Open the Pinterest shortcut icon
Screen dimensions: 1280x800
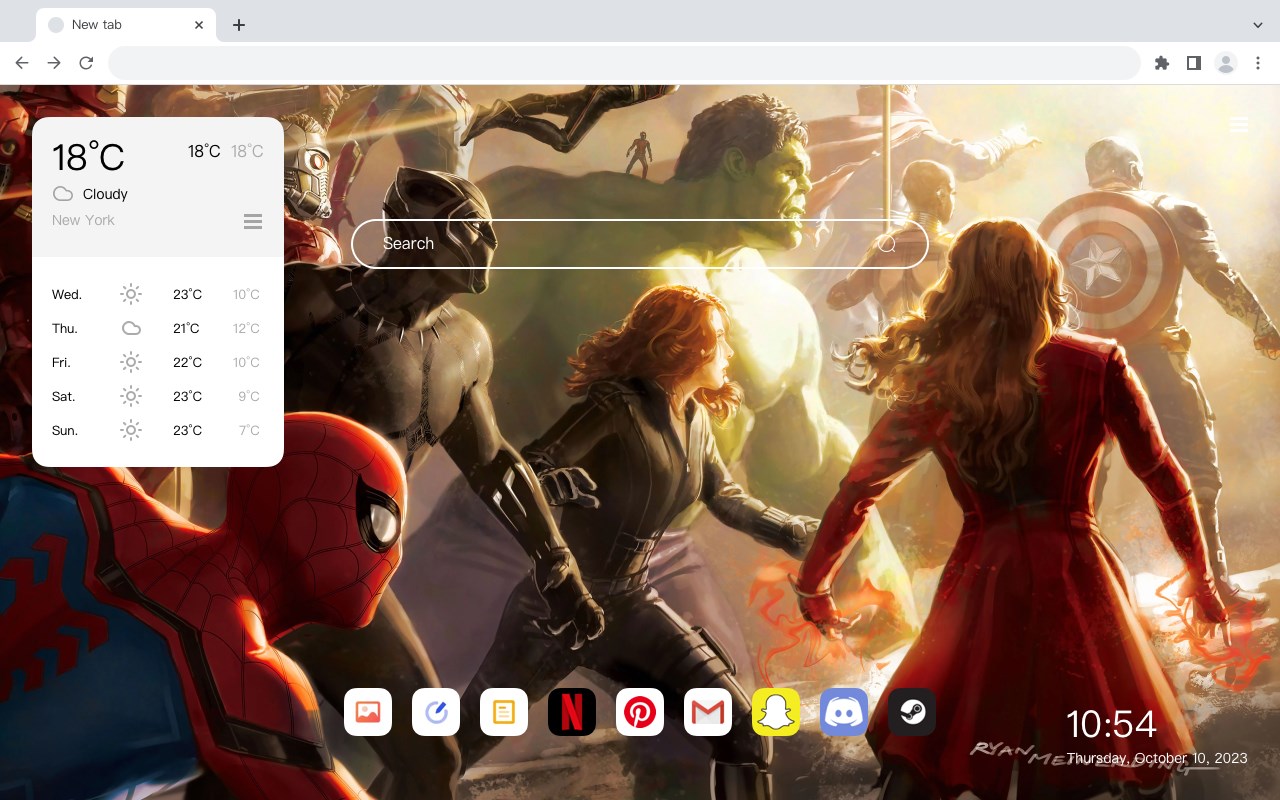pyautogui.click(x=640, y=712)
